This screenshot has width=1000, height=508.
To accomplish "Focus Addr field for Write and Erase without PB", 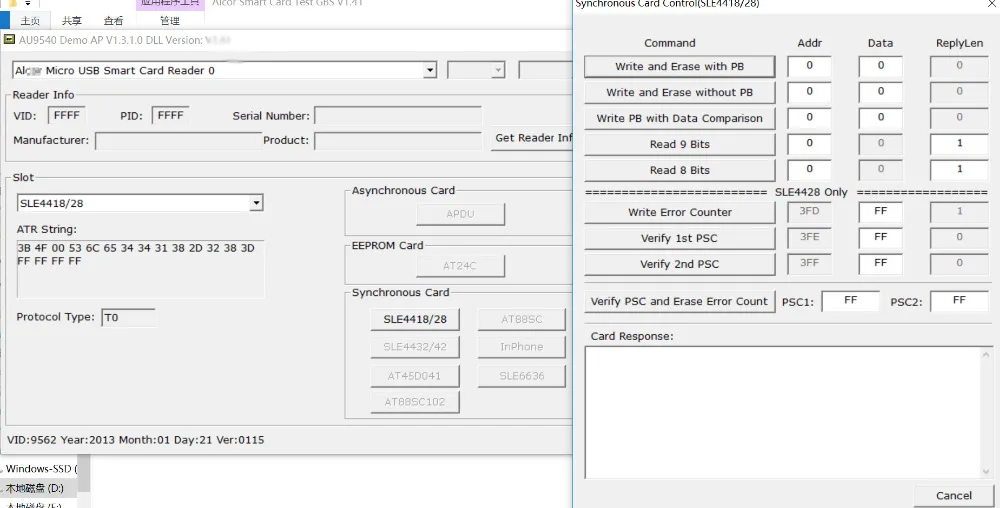I will pyautogui.click(x=809, y=92).
